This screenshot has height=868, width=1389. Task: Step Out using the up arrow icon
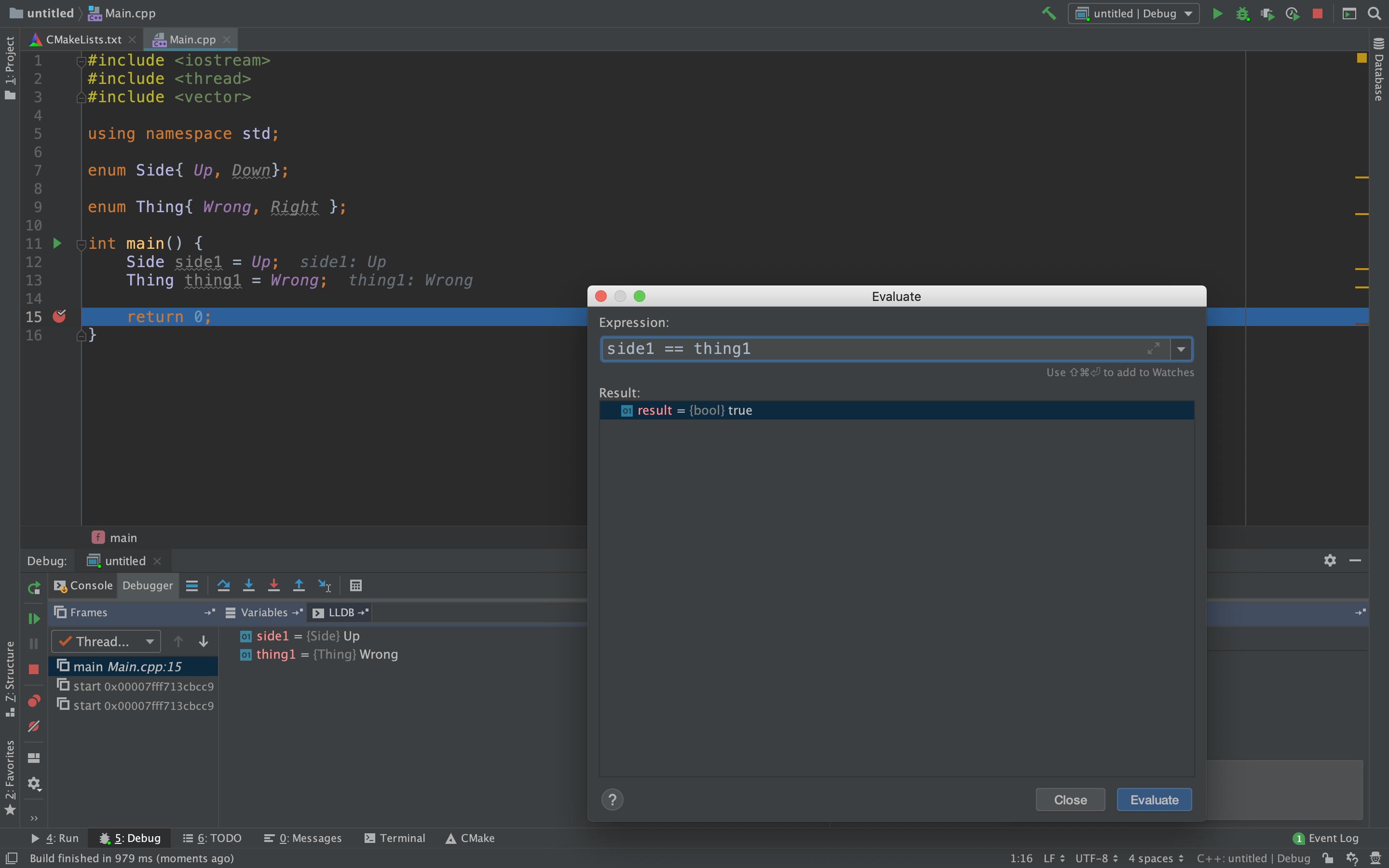point(299,585)
